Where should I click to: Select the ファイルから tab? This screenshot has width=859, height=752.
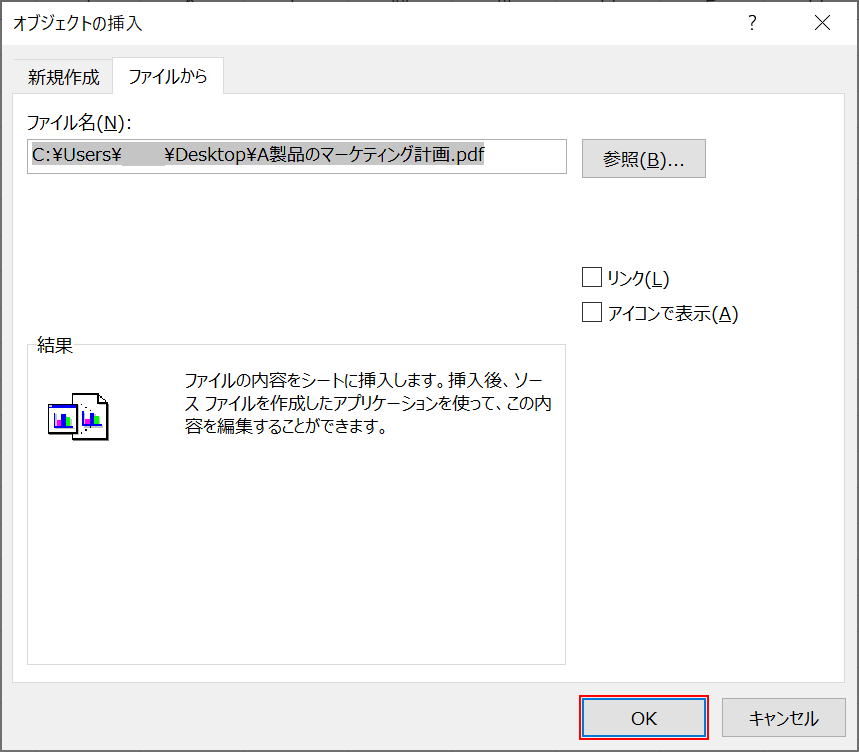pos(168,76)
